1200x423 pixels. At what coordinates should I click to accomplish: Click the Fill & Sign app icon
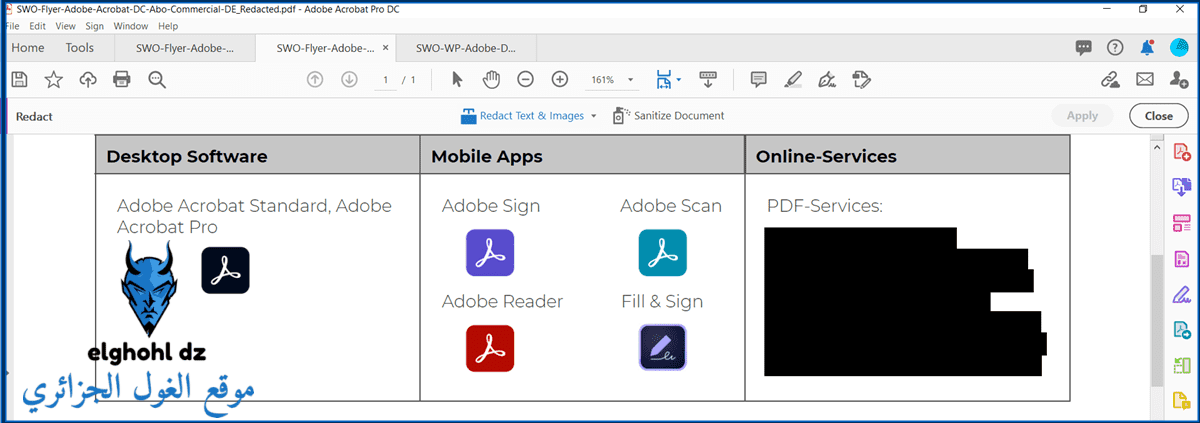coord(663,348)
